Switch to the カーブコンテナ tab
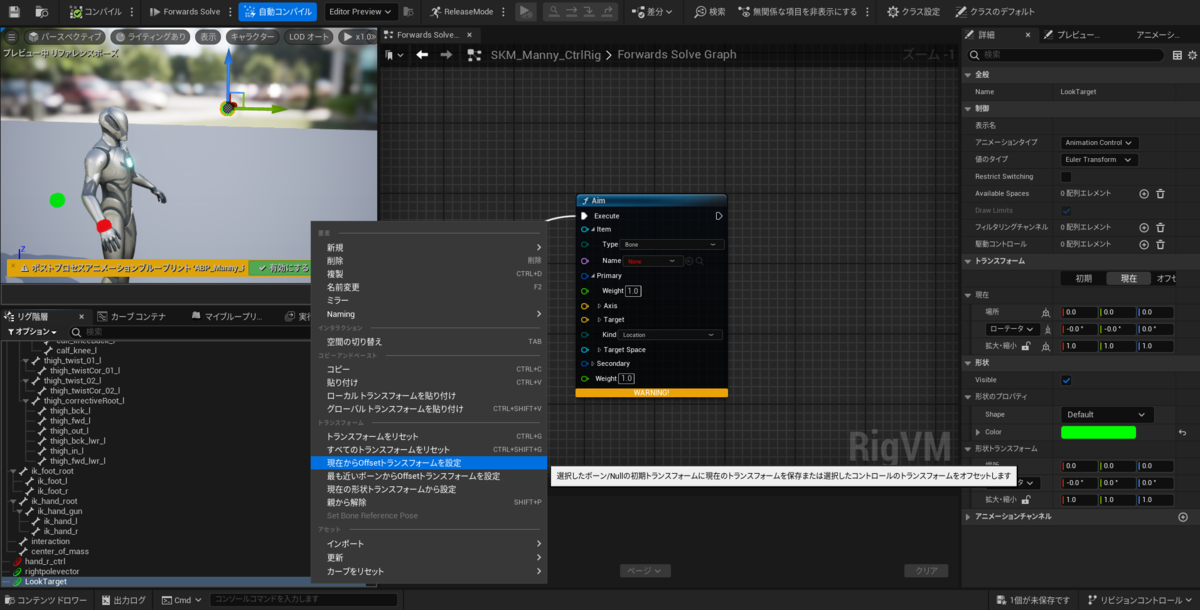The height and width of the screenshot is (610, 1200). [x=132, y=316]
